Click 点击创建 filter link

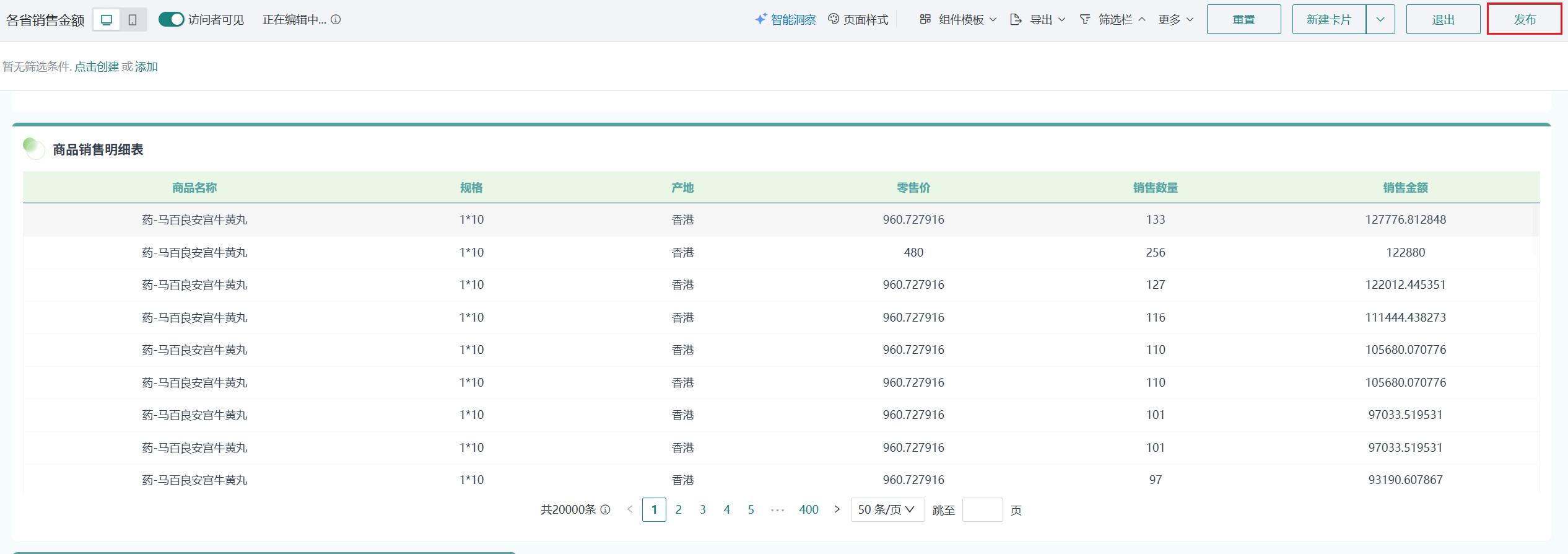[97, 67]
